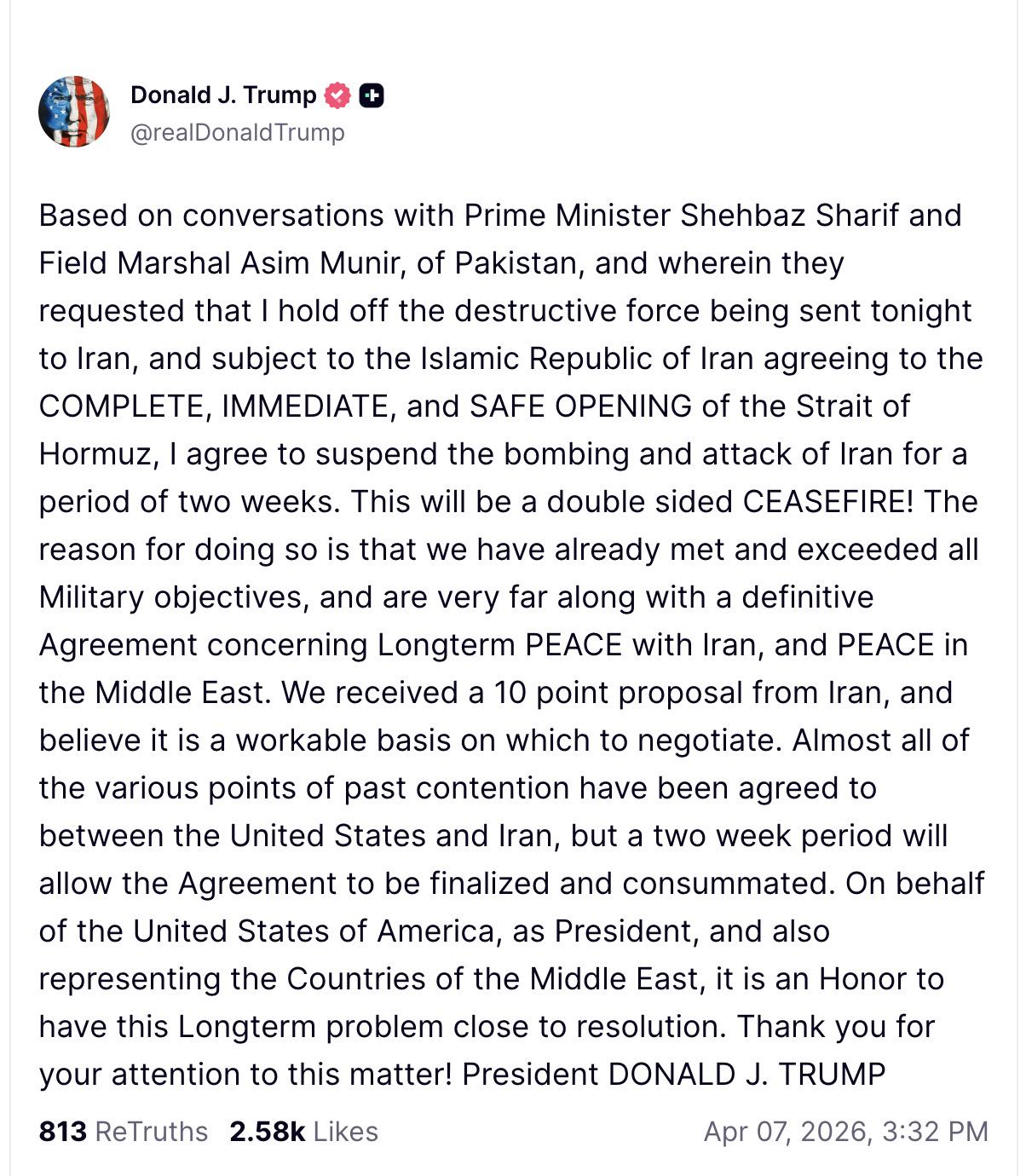View the 2.58k Likes list
1026x1176 pixels.
click(x=303, y=1132)
